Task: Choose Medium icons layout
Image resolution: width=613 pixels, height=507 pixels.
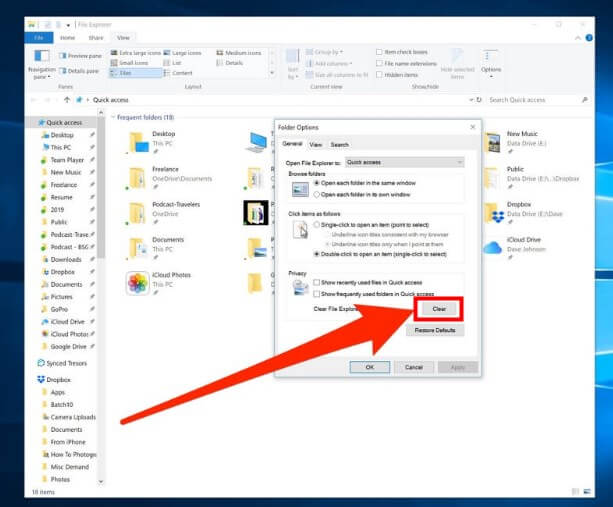Action: 238,53
